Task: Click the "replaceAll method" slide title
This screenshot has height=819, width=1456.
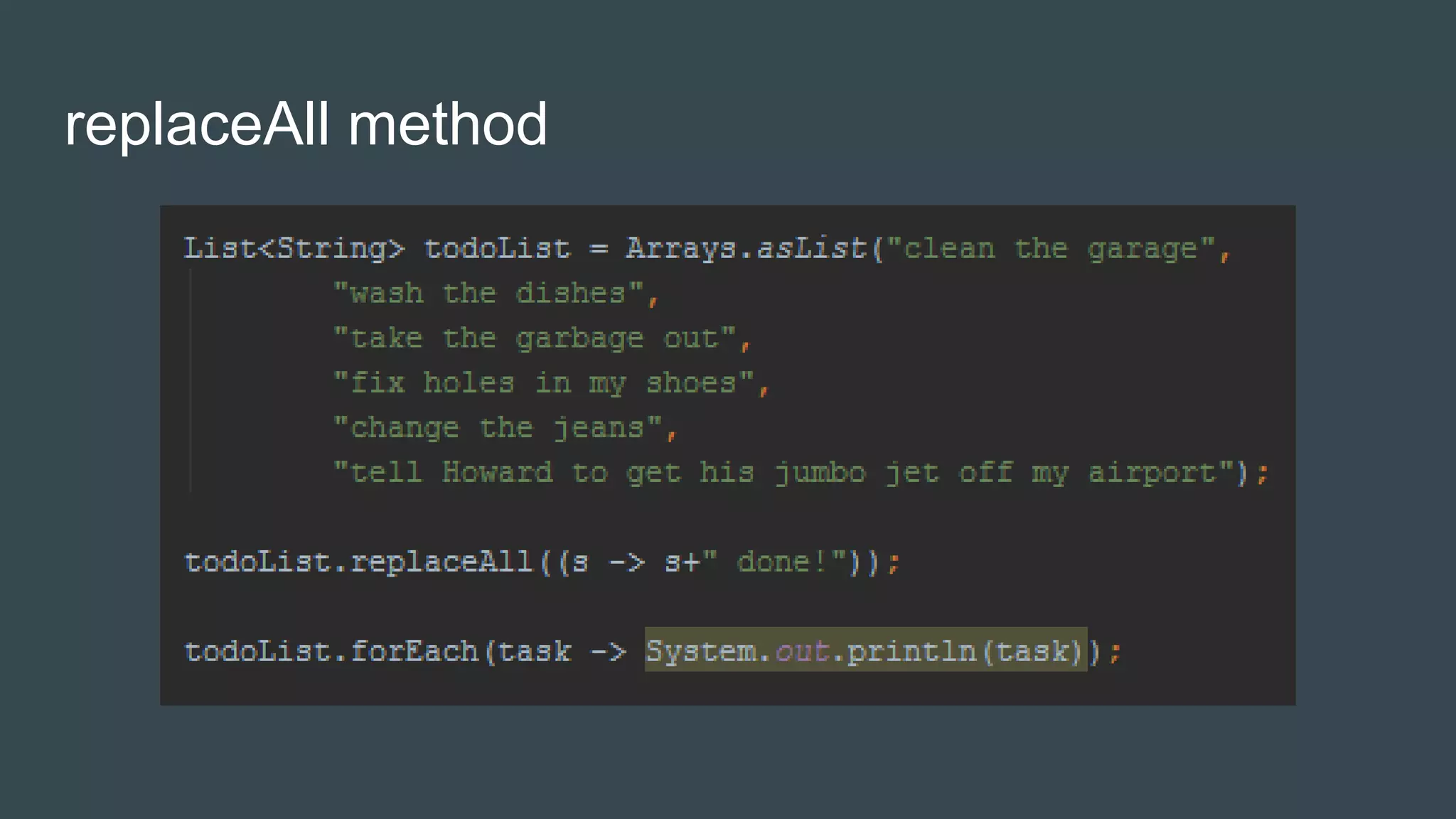Action: click(x=306, y=125)
